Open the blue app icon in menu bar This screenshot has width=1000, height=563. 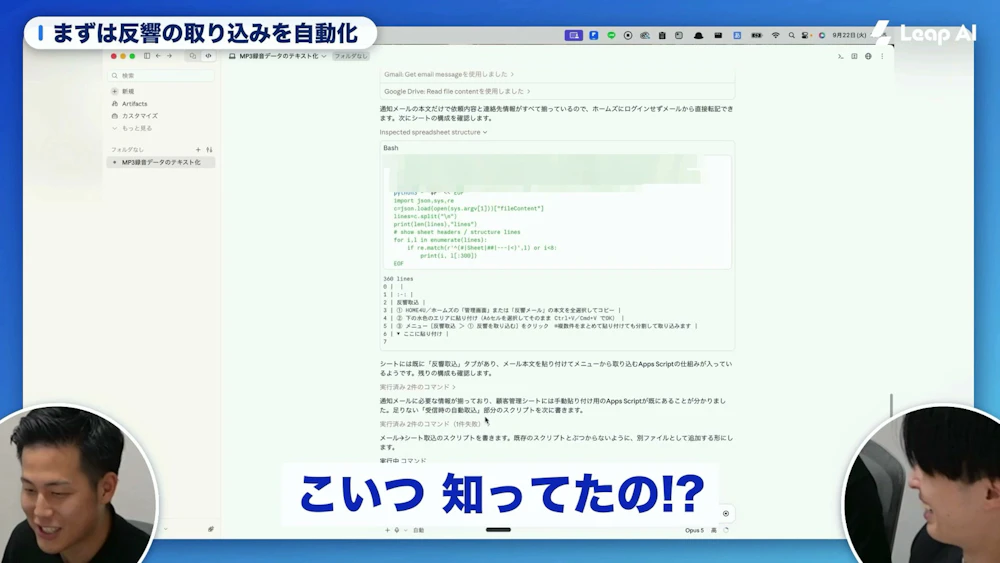click(x=594, y=36)
